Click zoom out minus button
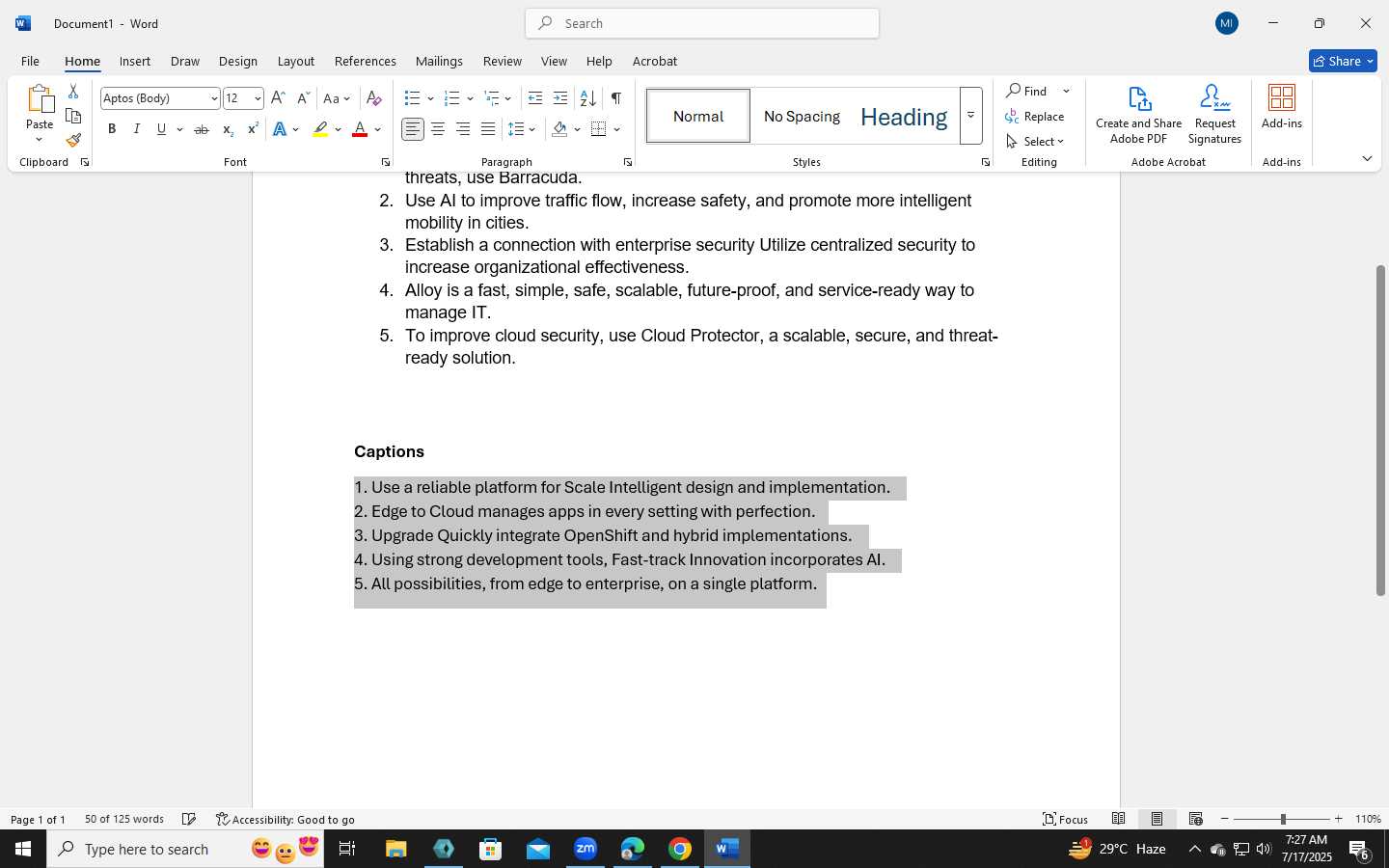Image resolution: width=1389 pixels, height=868 pixels. pos(1225,819)
